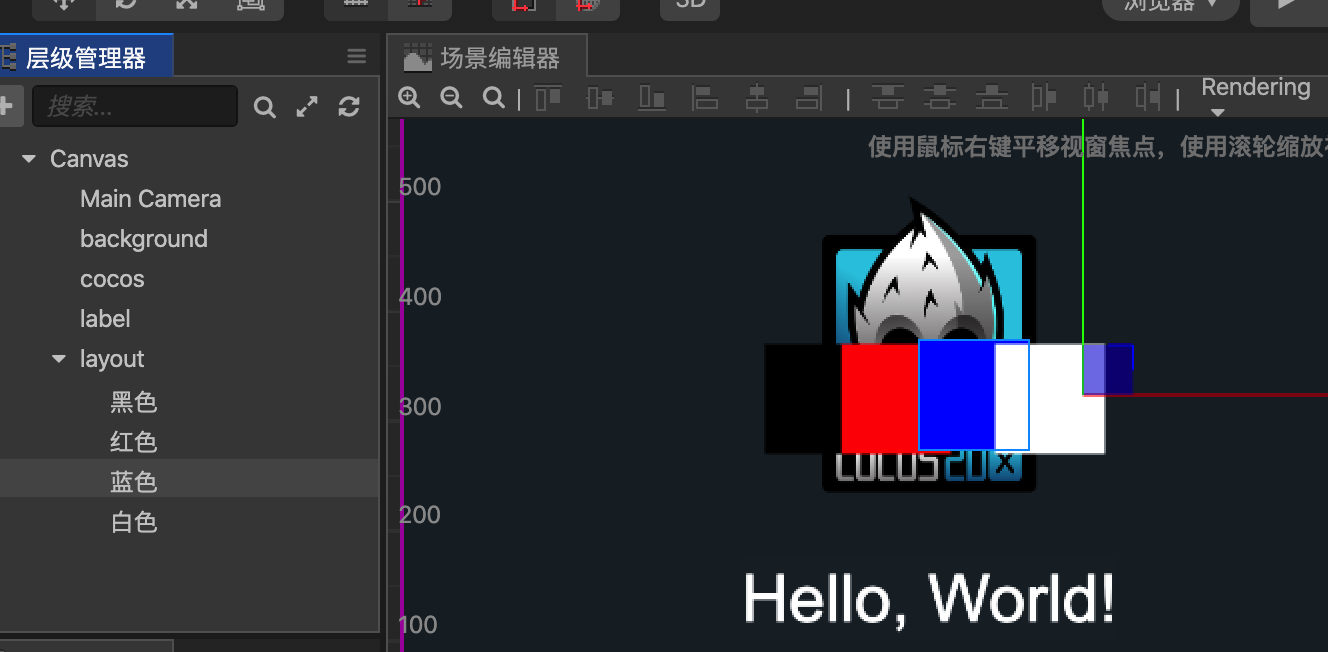Distribute nodes evenly by vertical centers
The width and height of the screenshot is (1328, 652).
coord(939,98)
